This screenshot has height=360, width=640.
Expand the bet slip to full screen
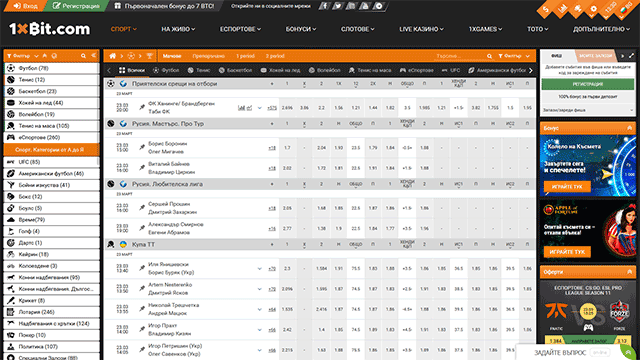[631, 56]
